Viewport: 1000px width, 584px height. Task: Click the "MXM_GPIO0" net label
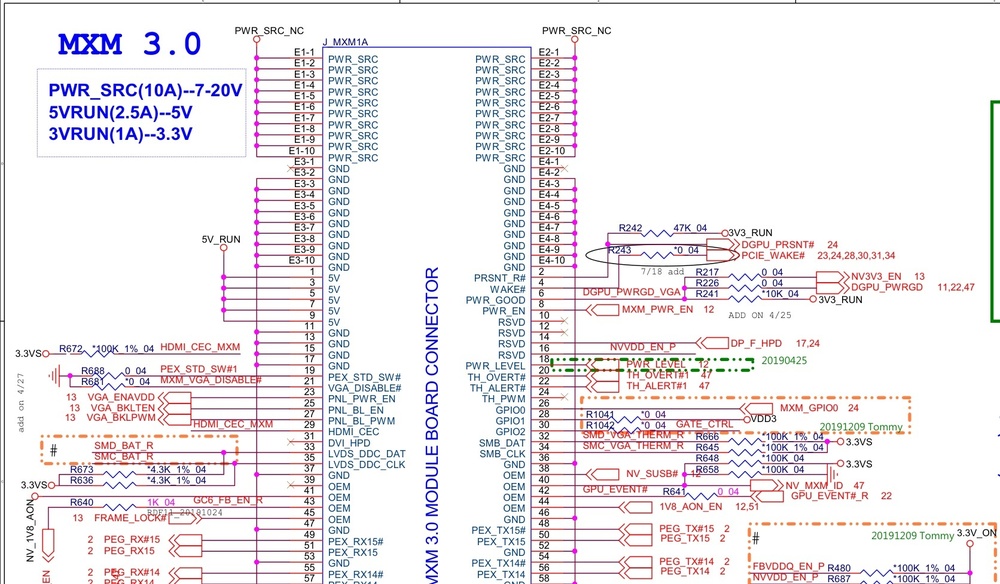click(x=809, y=408)
